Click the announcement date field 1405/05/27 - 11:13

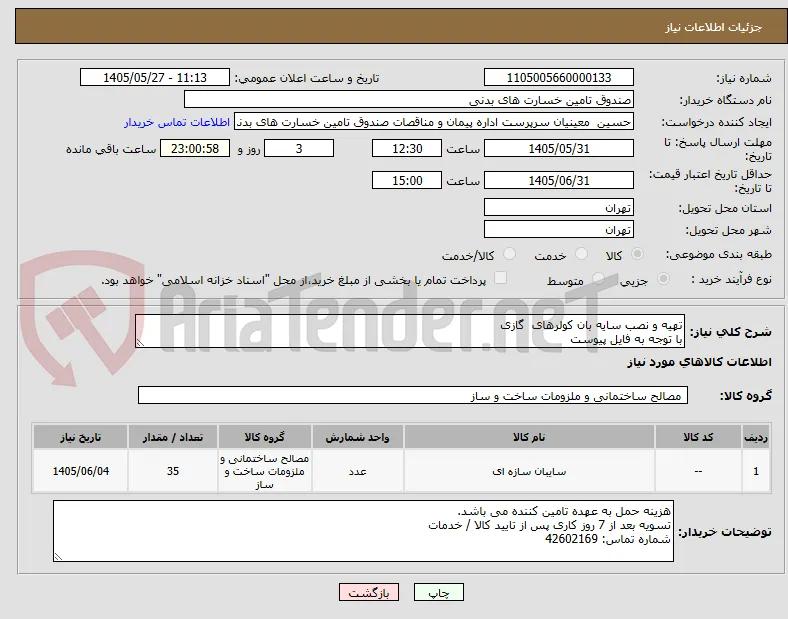click(155, 77)
